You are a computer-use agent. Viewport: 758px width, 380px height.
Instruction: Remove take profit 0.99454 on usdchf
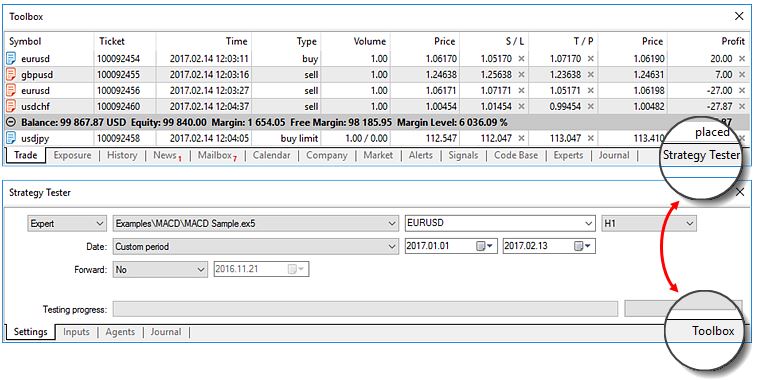(590, 106)
